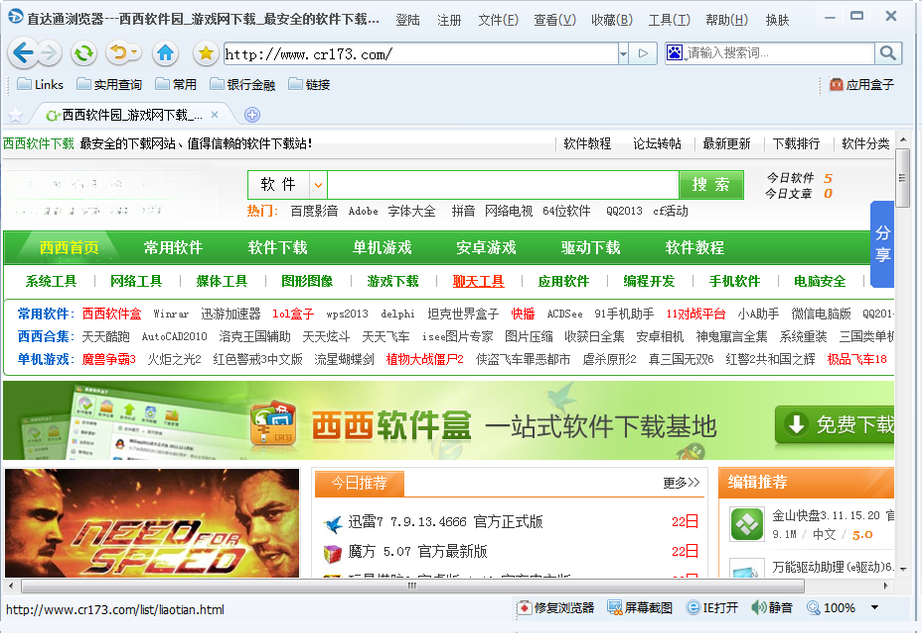Go to home page via house icon
The width and height of the screenshot is (922, 633).
point(165,53)
